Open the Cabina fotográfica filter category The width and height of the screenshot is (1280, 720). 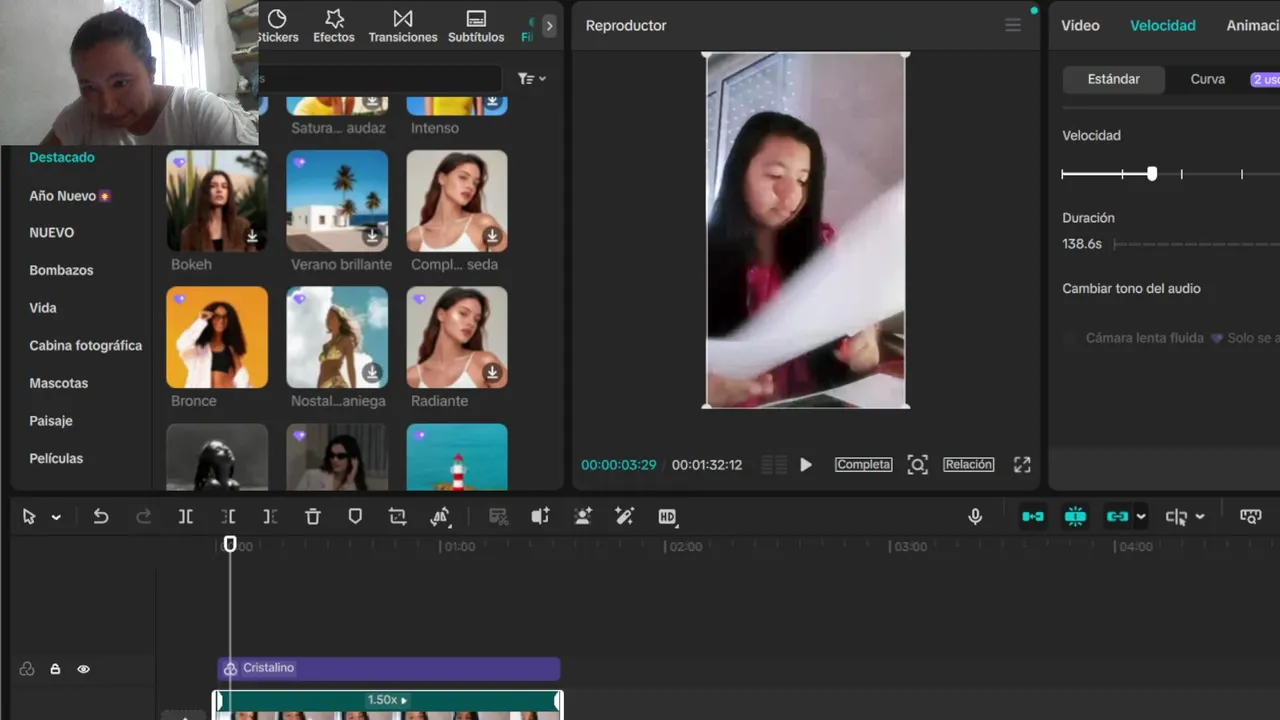pos(86,346)
